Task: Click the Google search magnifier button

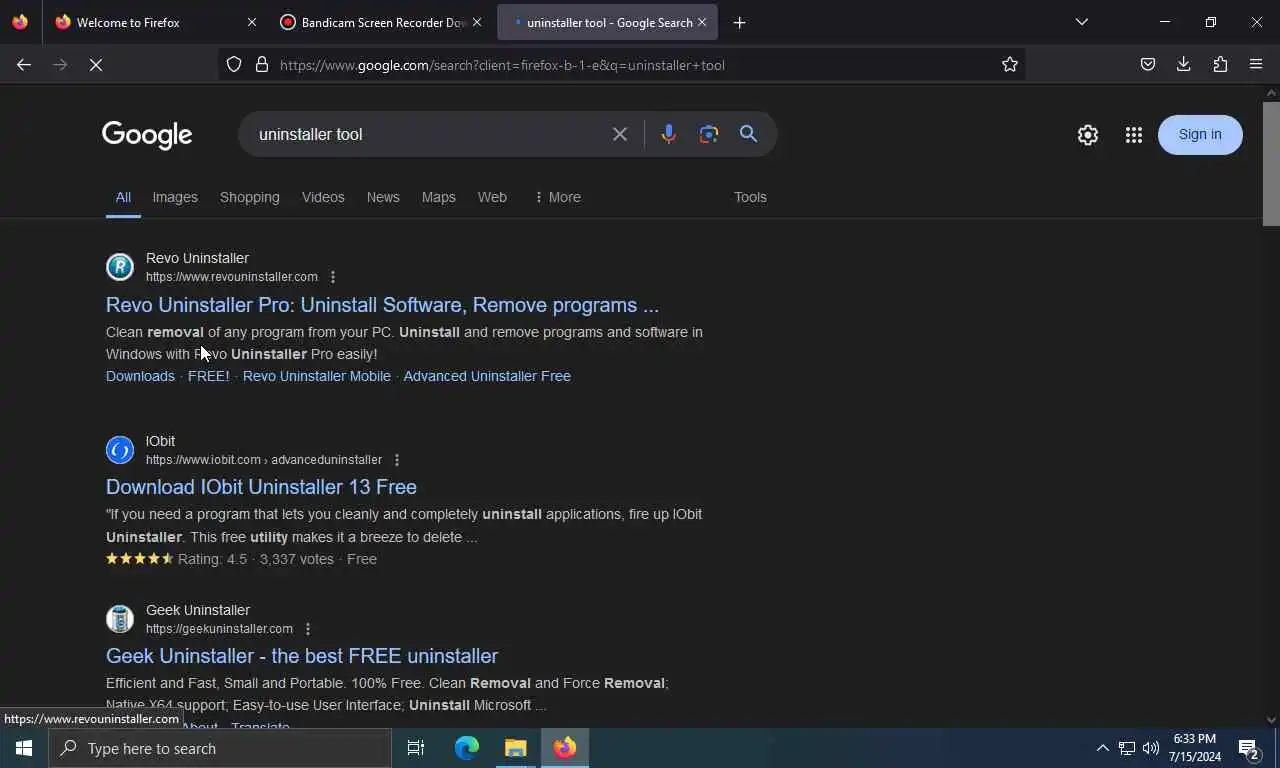Action: [x=748, y=134]
